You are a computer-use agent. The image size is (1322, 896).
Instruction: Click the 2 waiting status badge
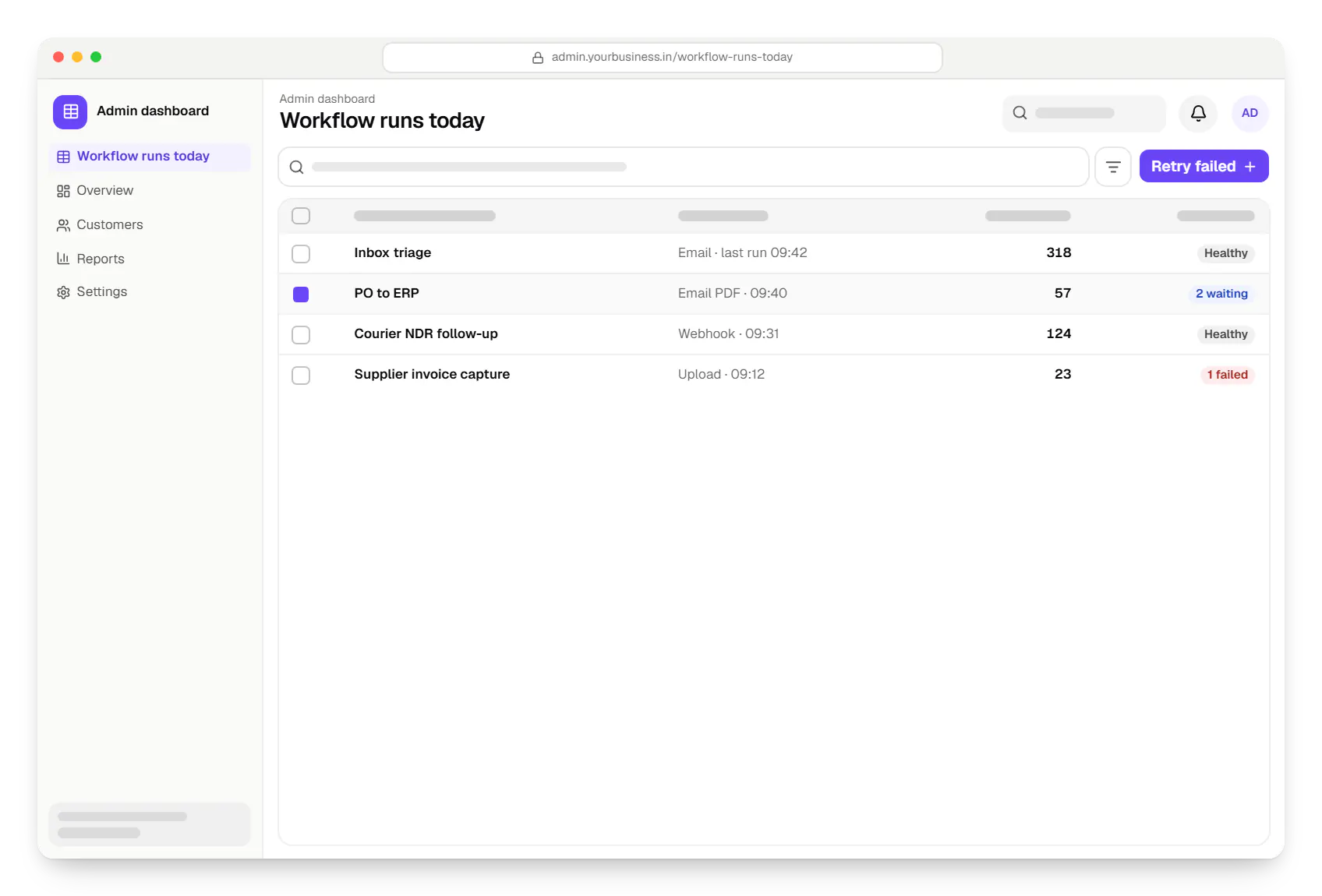[1221, 294]
